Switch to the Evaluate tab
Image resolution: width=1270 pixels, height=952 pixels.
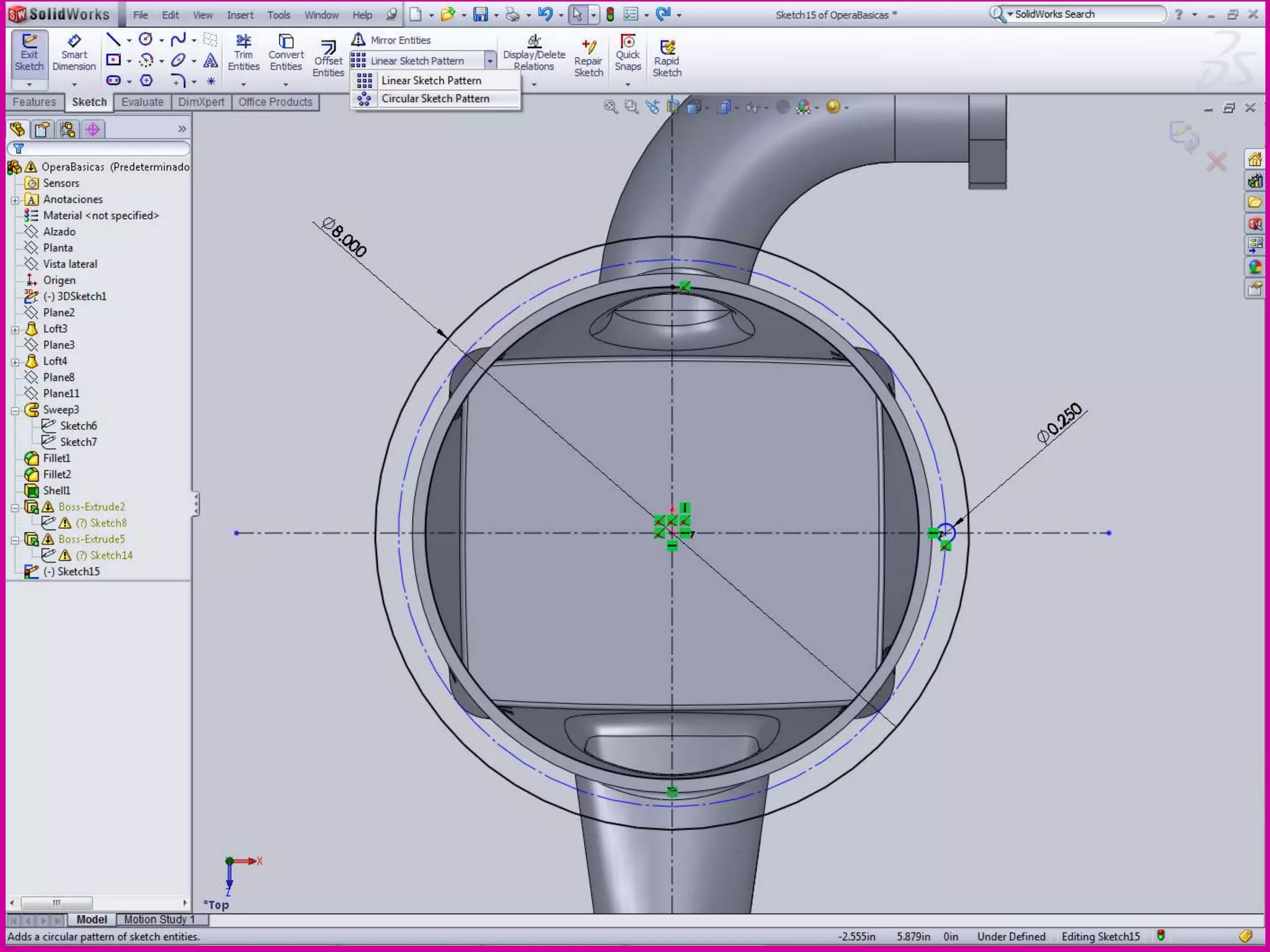[x=142, y=102]
